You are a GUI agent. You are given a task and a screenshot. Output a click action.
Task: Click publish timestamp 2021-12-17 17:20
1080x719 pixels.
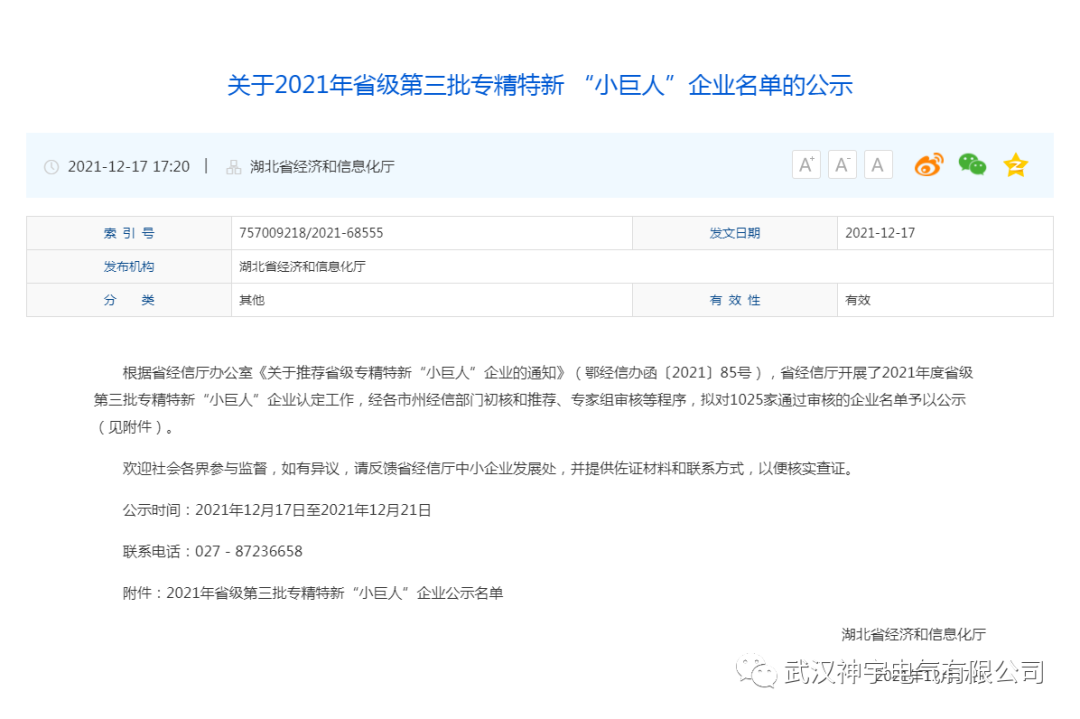click(128, 167)
